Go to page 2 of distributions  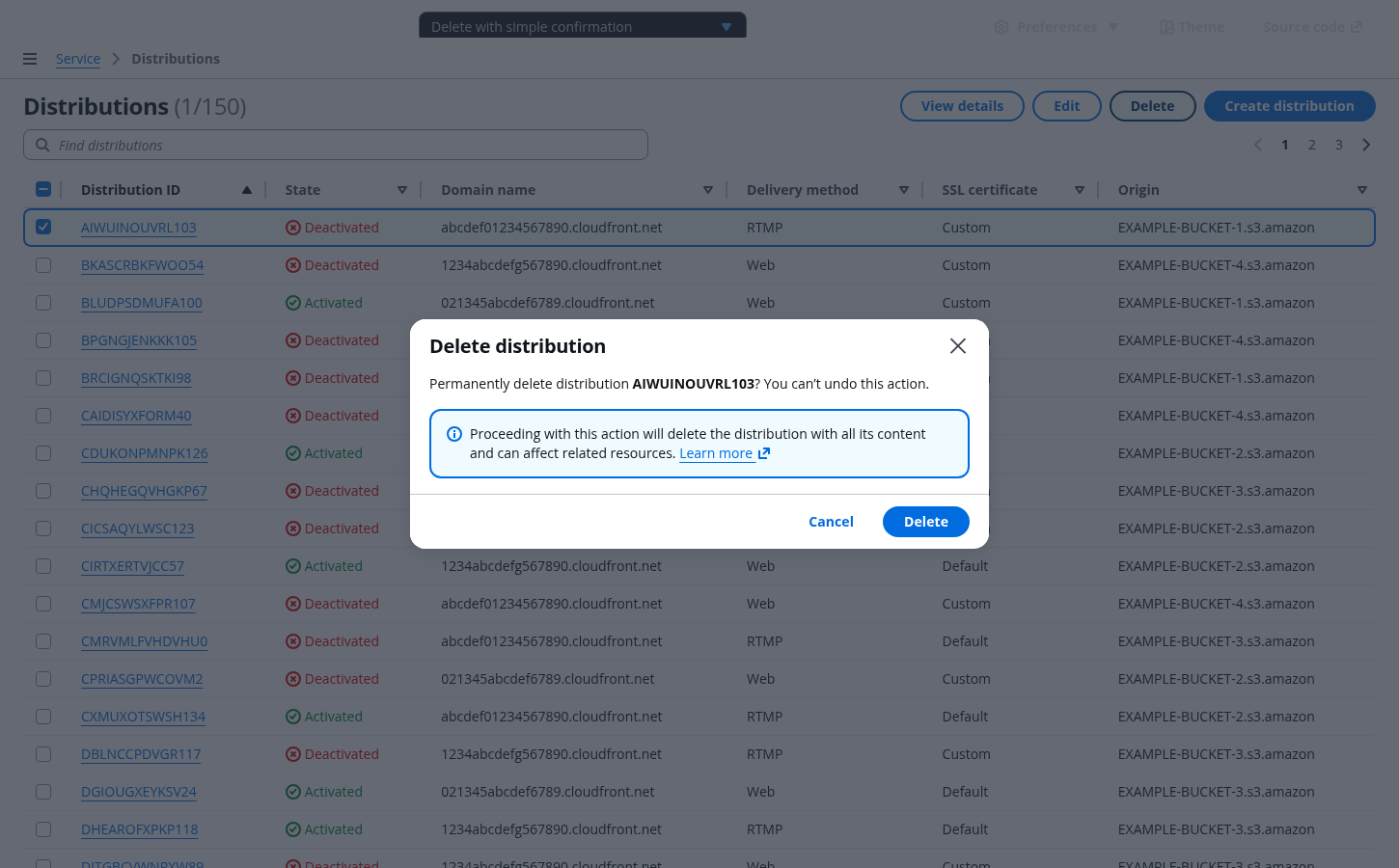point(1311,145)
